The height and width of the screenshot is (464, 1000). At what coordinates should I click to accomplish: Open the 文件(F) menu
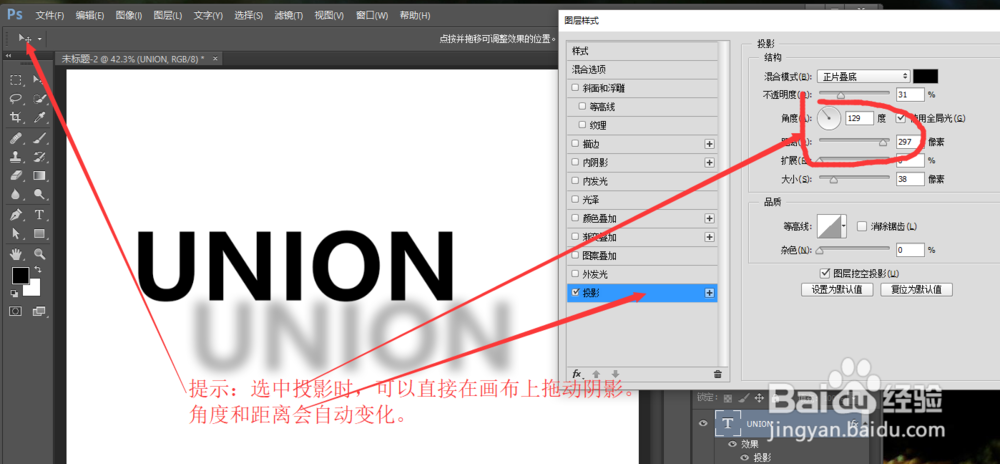50,15
